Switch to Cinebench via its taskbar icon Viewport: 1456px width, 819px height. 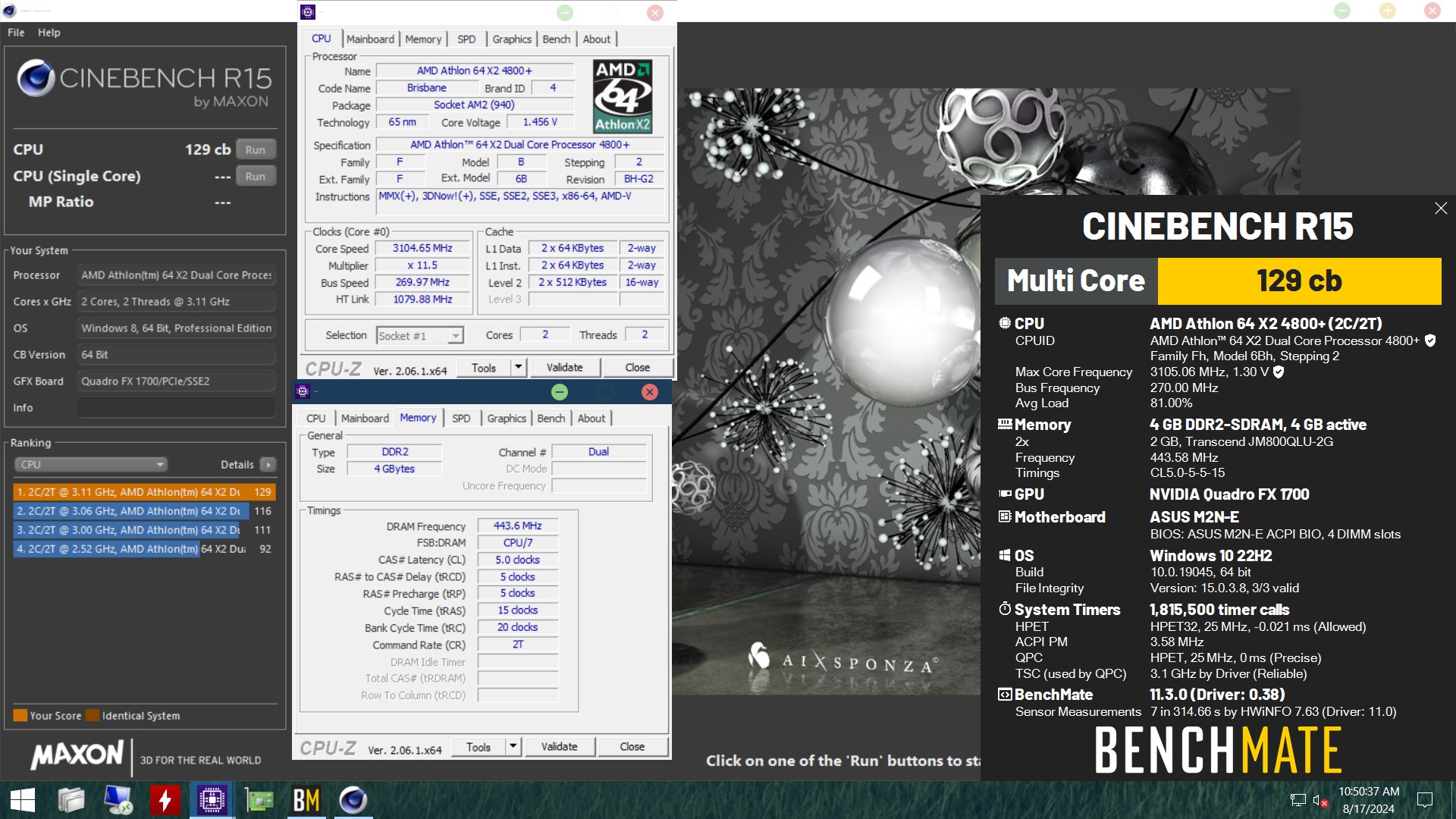(353, 800)
